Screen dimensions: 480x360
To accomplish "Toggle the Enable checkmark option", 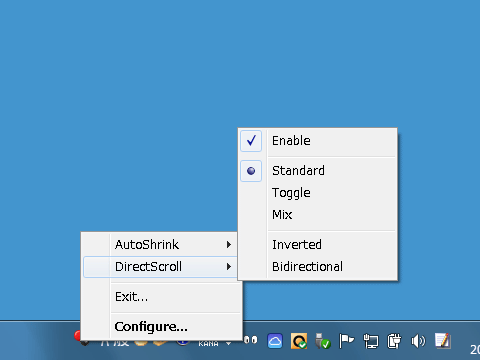I will click(x=317, y=141).
